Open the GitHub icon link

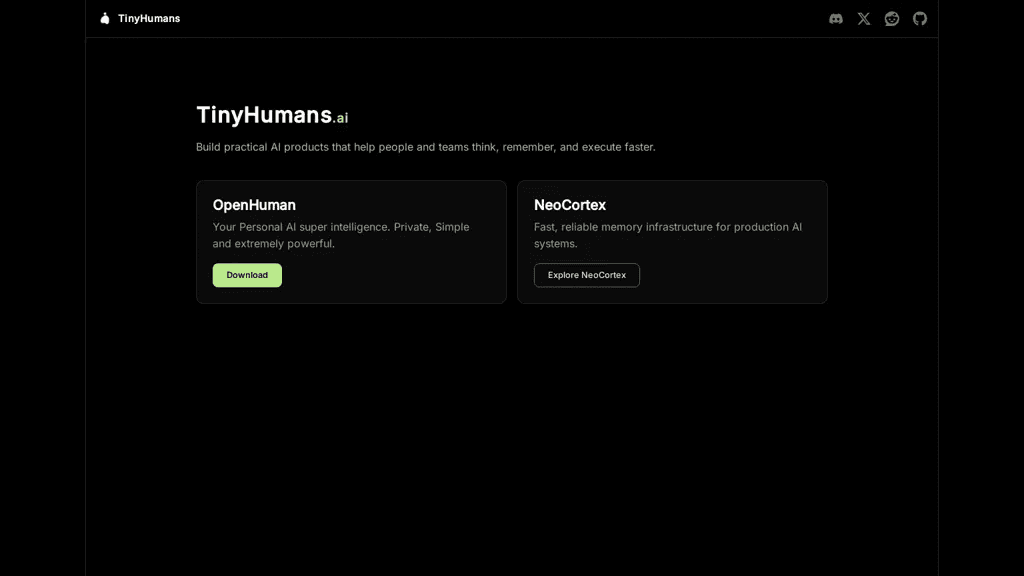pos(920,18)
